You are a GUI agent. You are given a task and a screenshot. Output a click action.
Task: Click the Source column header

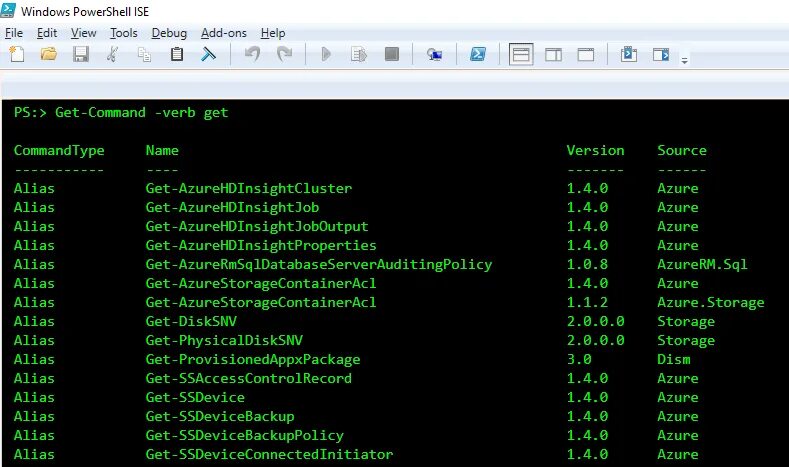tap(682, 150)
